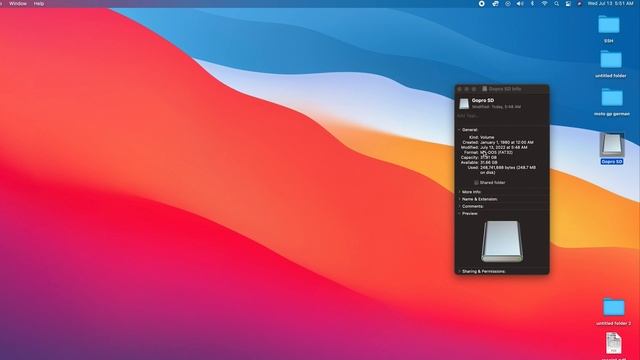Viewport: 640px width, 360px height.
Task: Expand the More Info section
Action: [x=459, y=192]
